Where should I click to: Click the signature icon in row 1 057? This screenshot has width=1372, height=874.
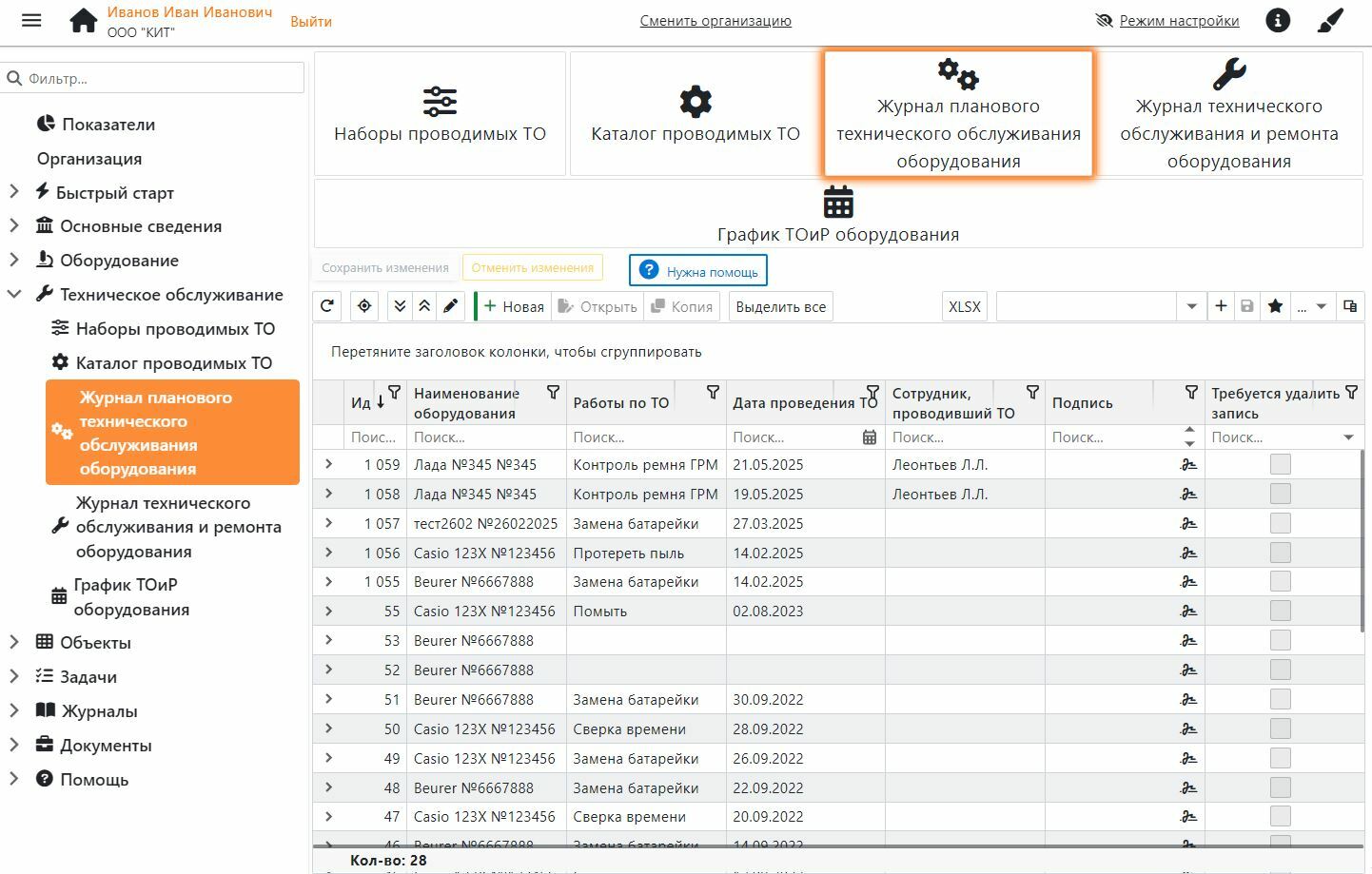click(x=1188, y=524)
